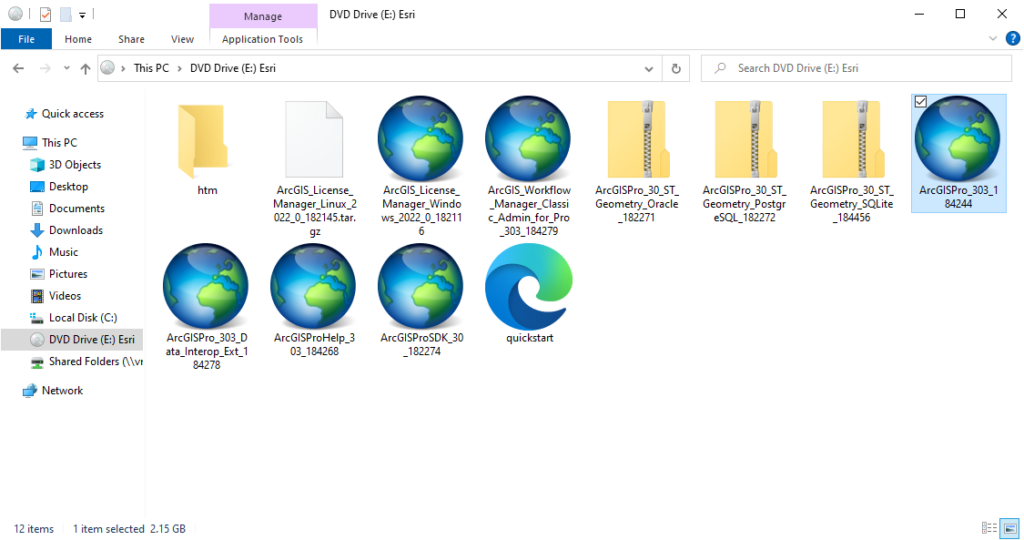Select ArcGISPro_30_ST_Geometry_PostgreSQL zip folder icon
1024x540 pixels.
click(x=745, y=139)
